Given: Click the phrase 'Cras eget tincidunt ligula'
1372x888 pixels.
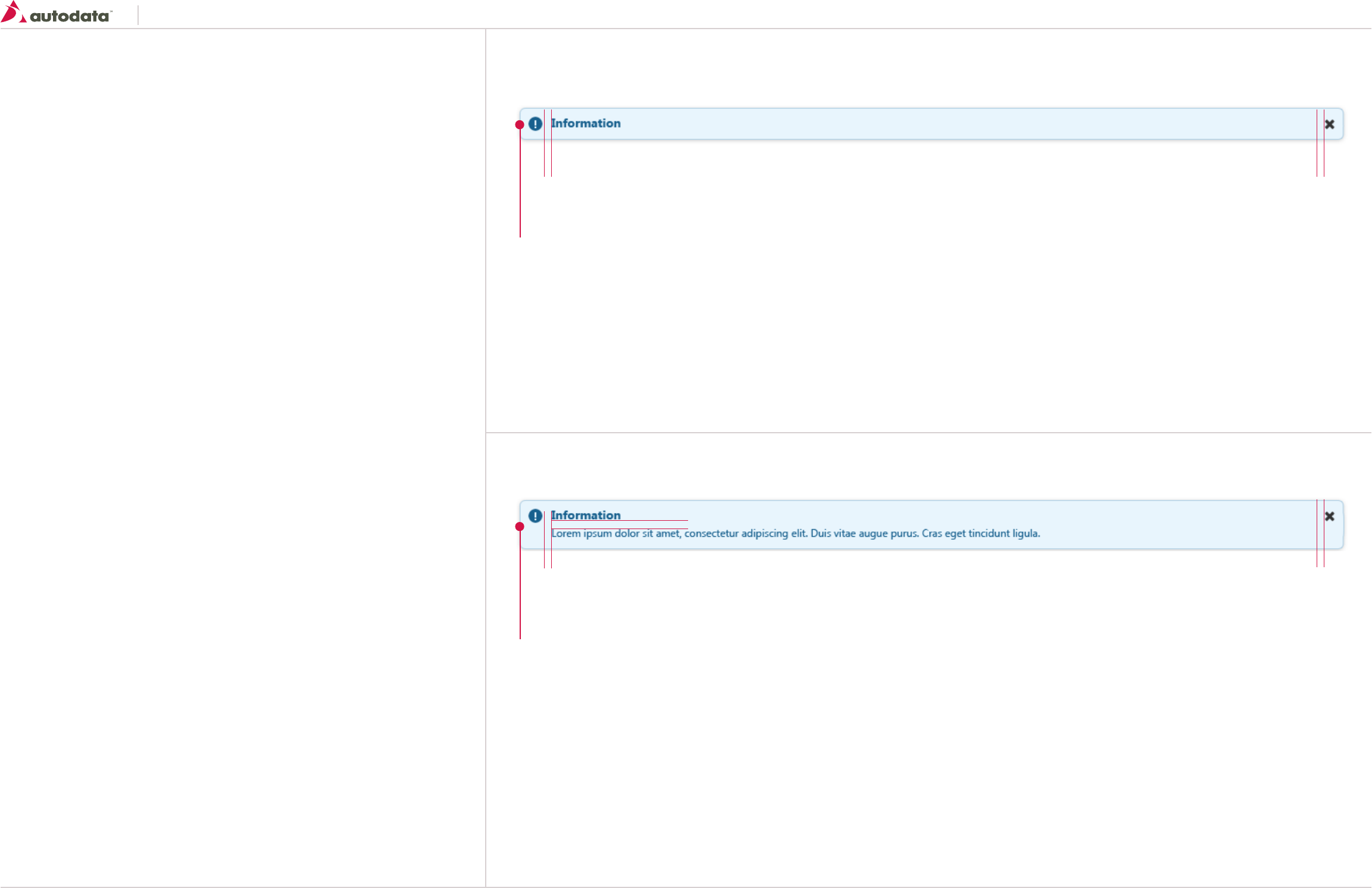Looking at the screenshot, I should point(980,534).
